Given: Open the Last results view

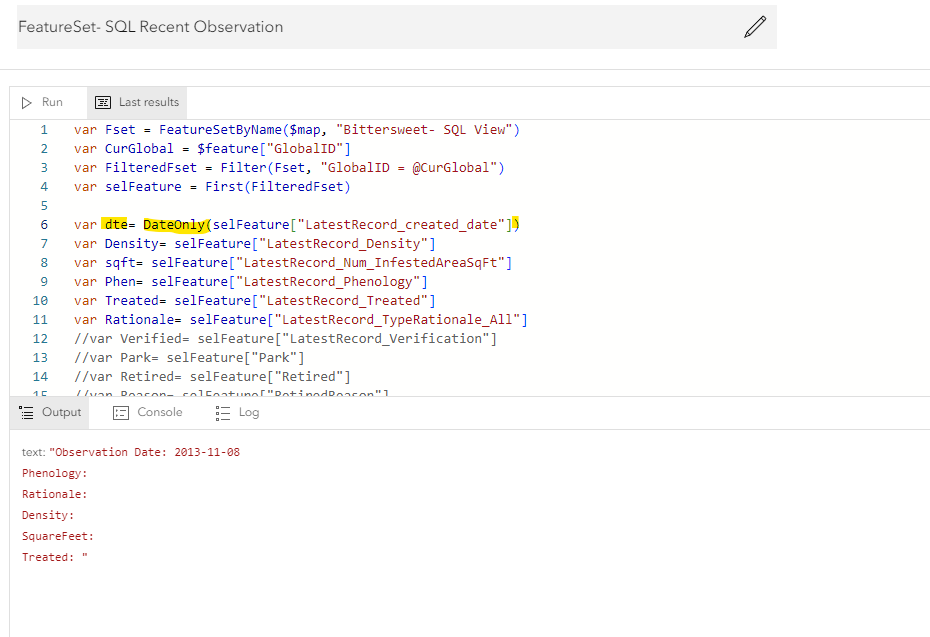Looking at the screenshot, I should pyautogui.click(x=138, y=102).
